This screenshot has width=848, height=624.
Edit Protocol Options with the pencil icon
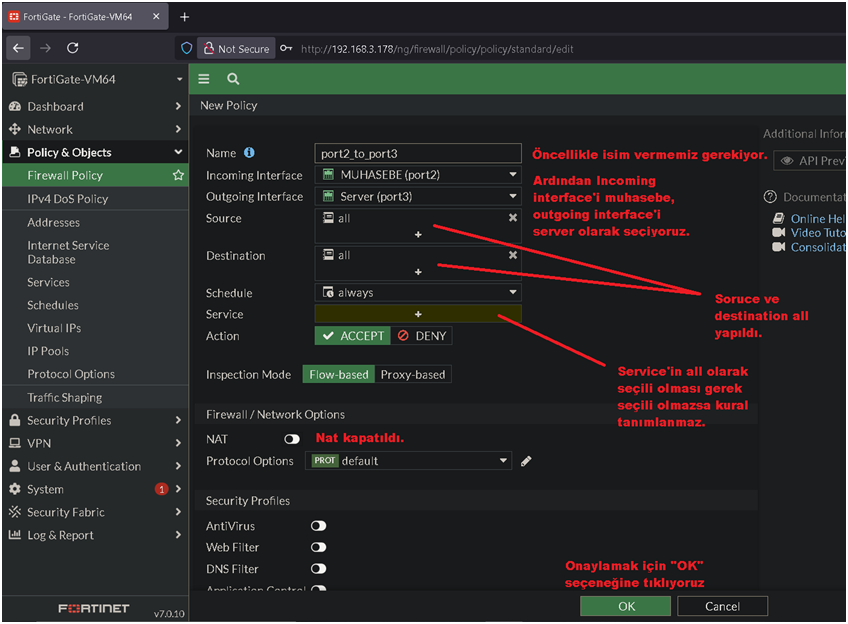point(526,461)
